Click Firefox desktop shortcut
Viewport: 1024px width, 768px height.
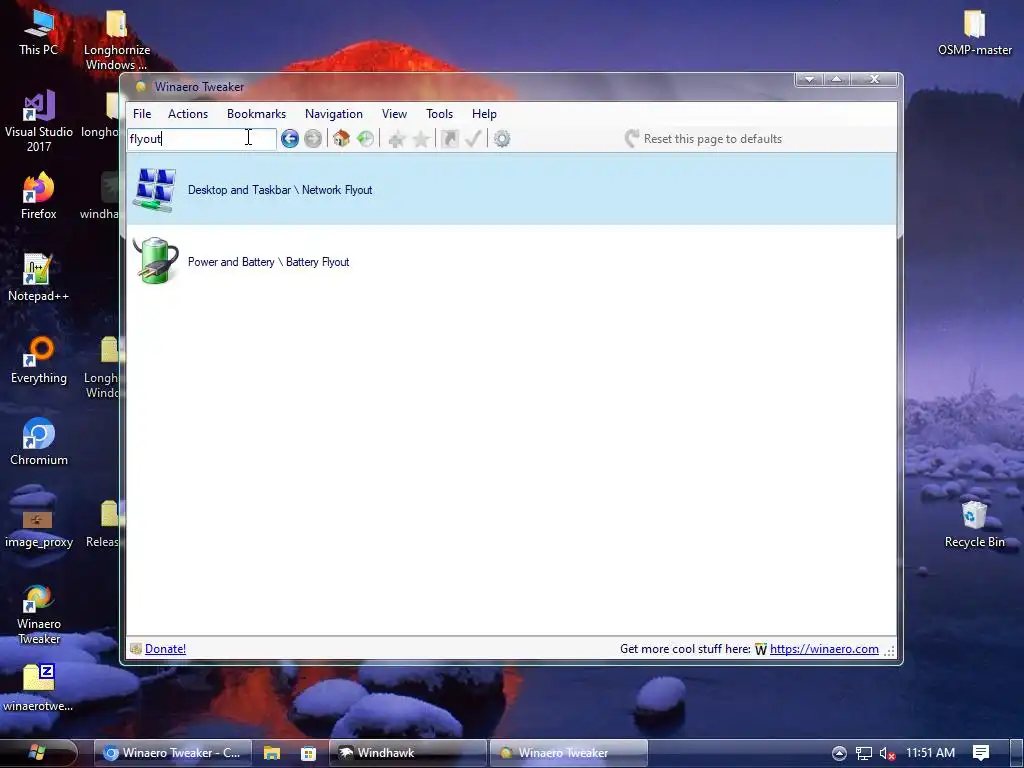[x=39, y=196]
